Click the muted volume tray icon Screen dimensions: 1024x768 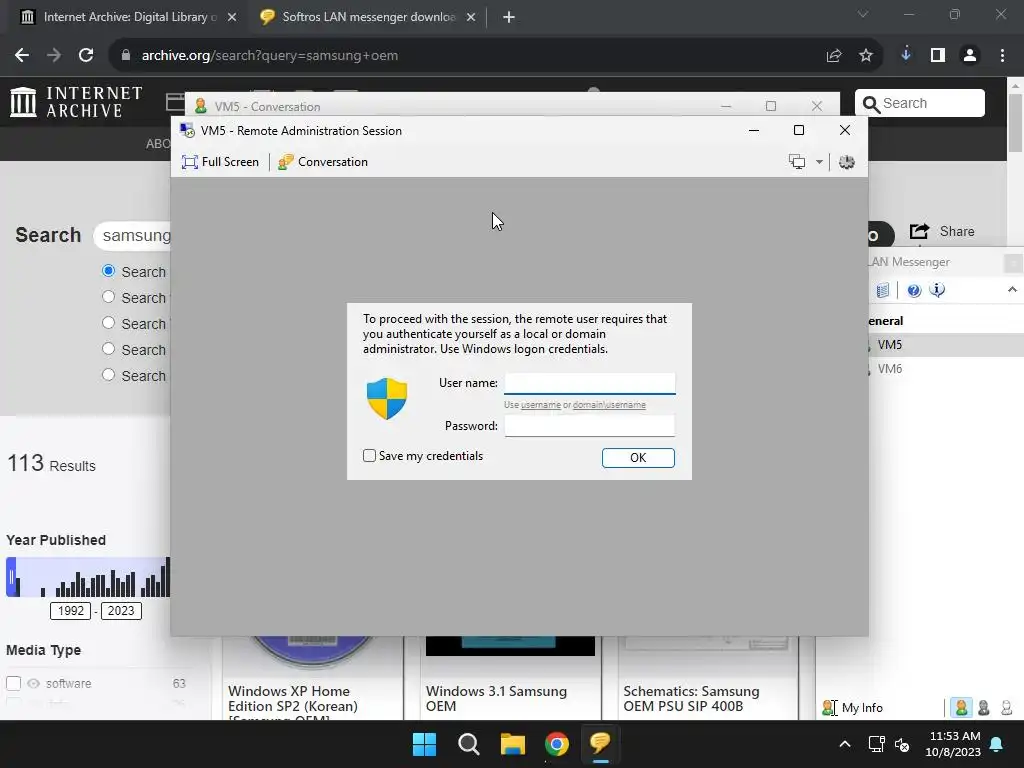pos(902,744)
